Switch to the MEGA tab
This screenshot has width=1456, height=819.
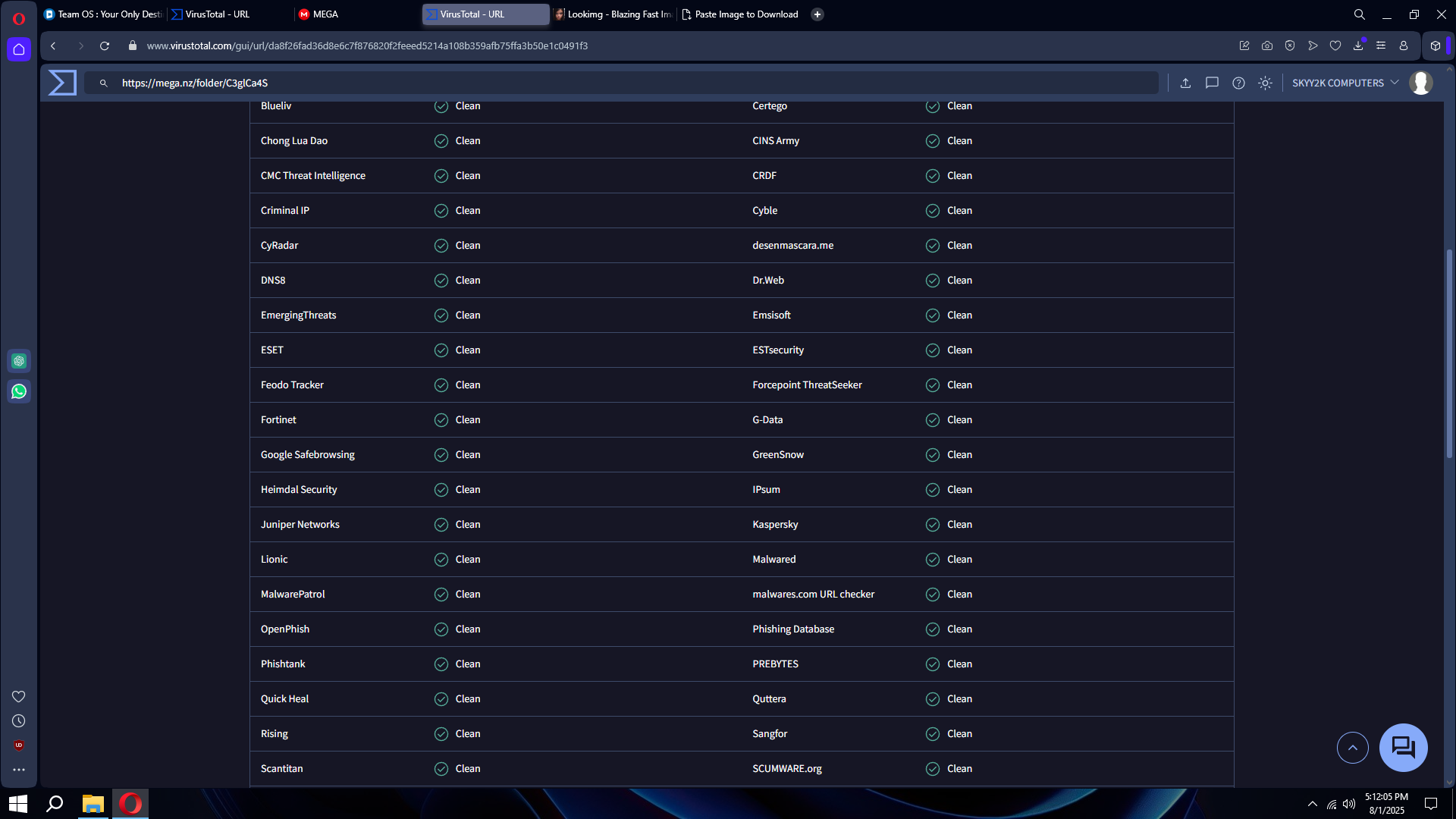click(x=358, y=14)
